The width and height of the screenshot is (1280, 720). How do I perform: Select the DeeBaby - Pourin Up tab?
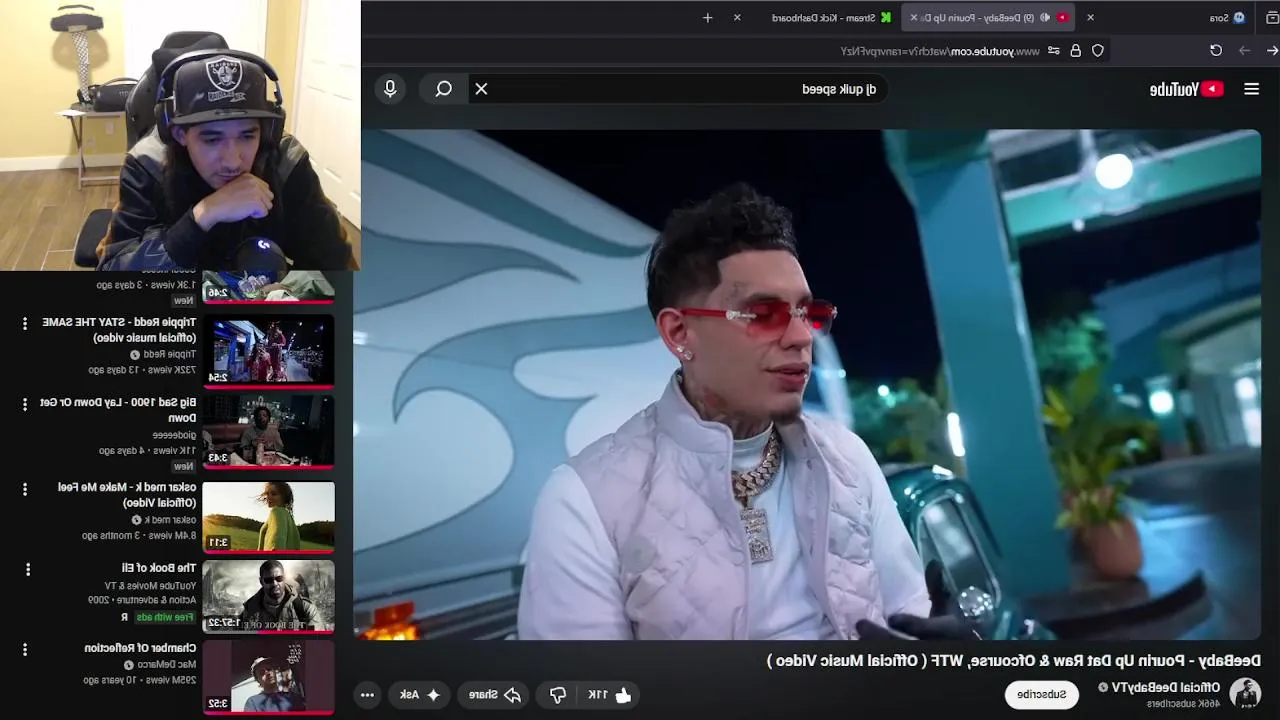988,17
